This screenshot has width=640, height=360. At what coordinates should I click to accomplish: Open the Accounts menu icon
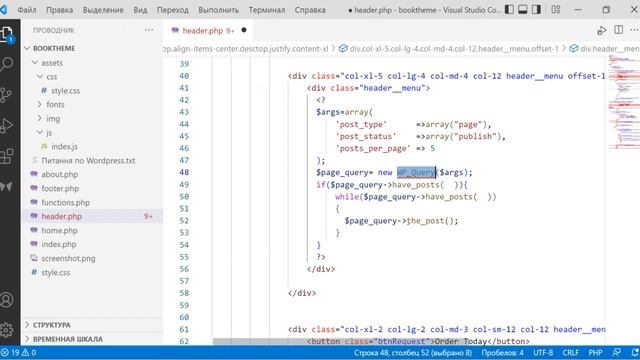[7, 300]
